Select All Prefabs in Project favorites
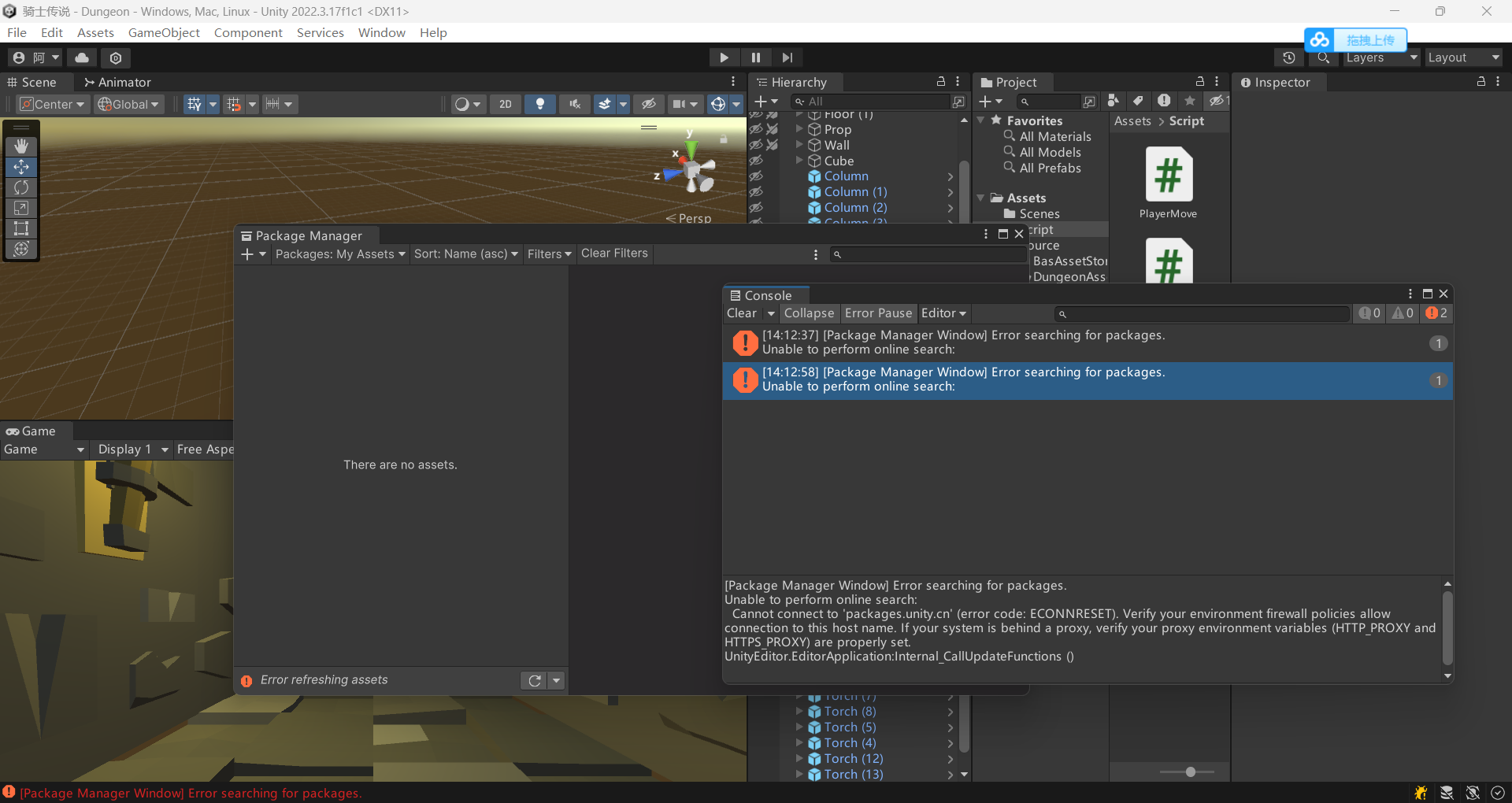The height and width of the screenshot is (803, 1512). tap(1050, 168)
